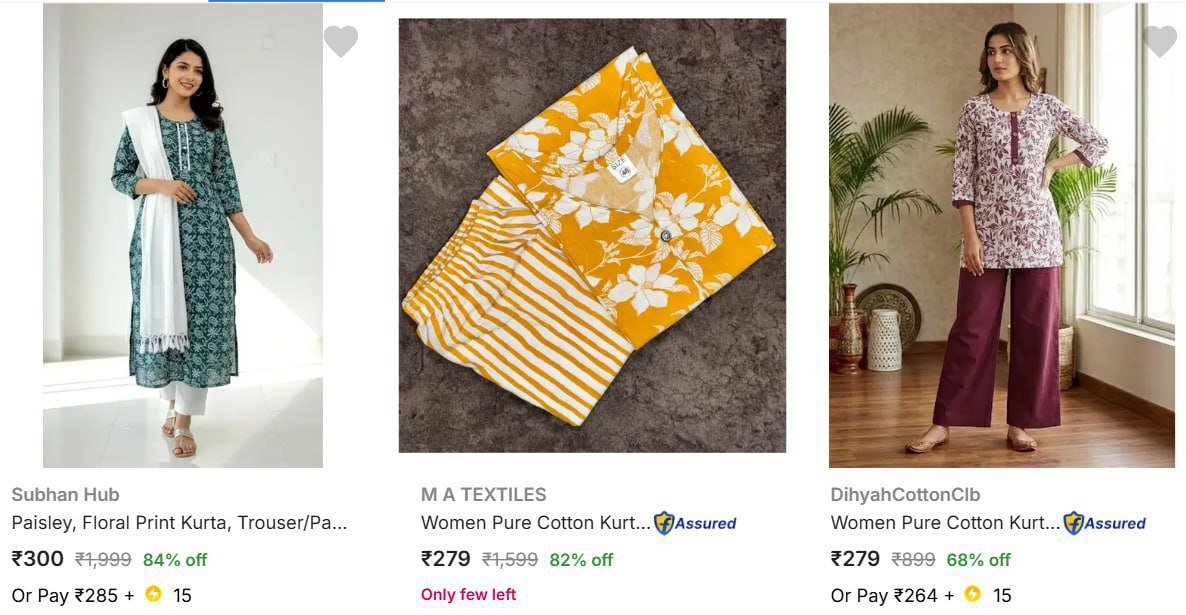Click the Assured badge next to M A TEXTILES kurta

[x=693, y=523]
